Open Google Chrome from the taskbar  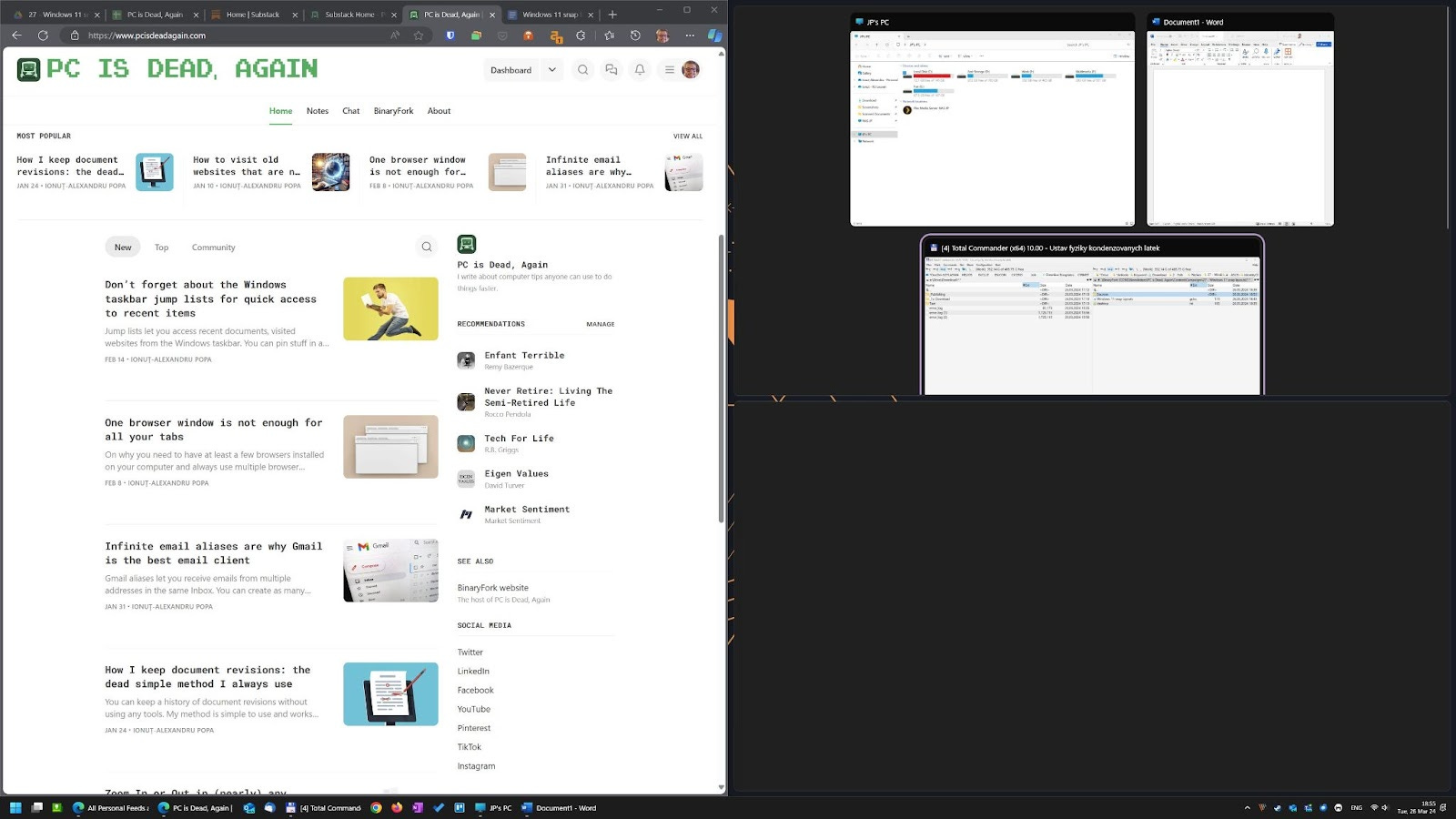click(376, 807)
